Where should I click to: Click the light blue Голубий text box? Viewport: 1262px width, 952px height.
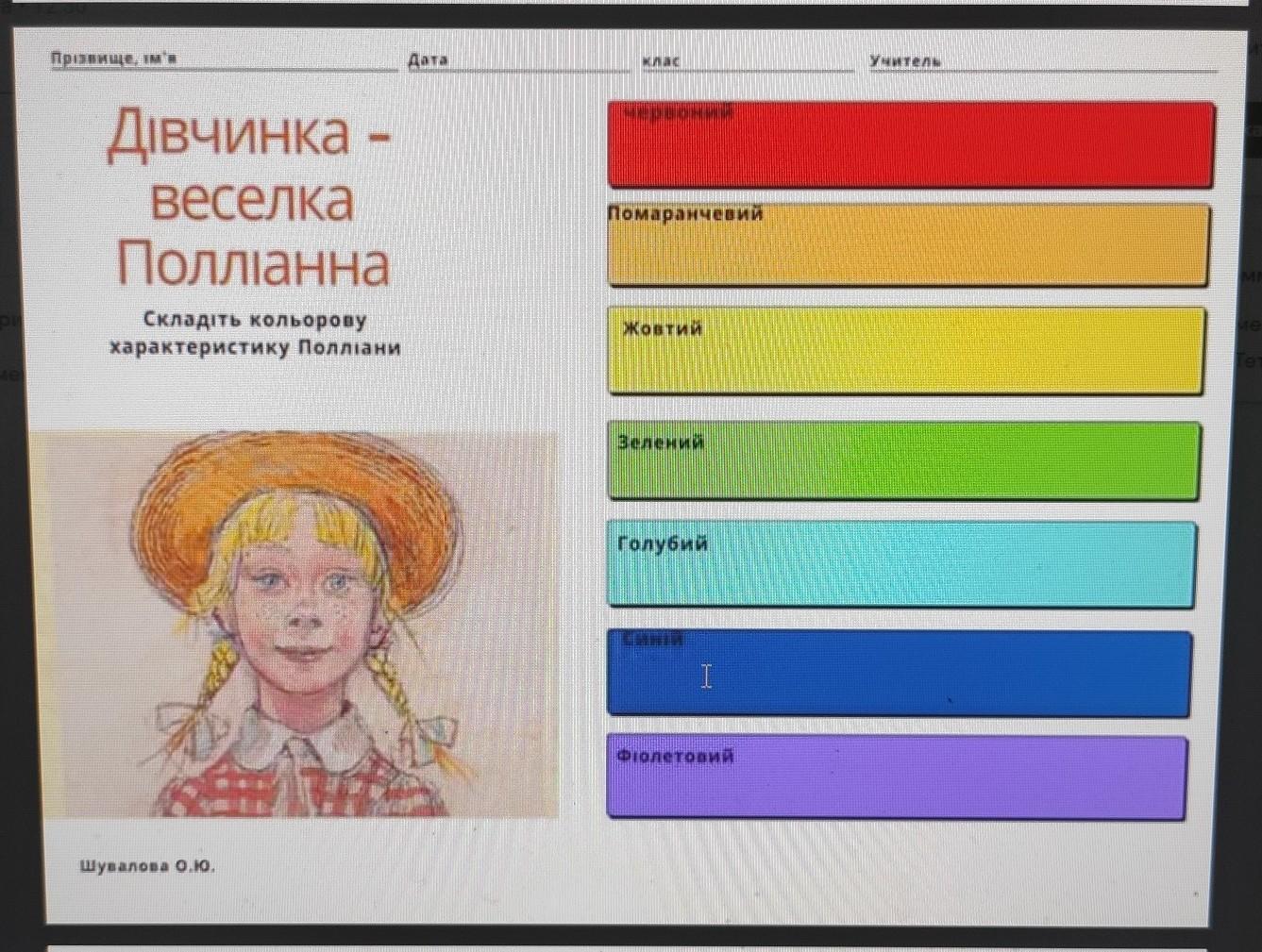pyautogui.click(x=901, y=563)
